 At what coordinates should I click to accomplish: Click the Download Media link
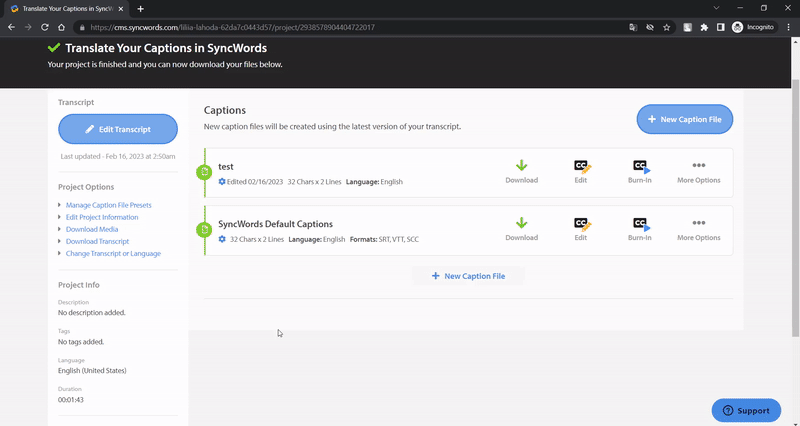coord(92,230)
